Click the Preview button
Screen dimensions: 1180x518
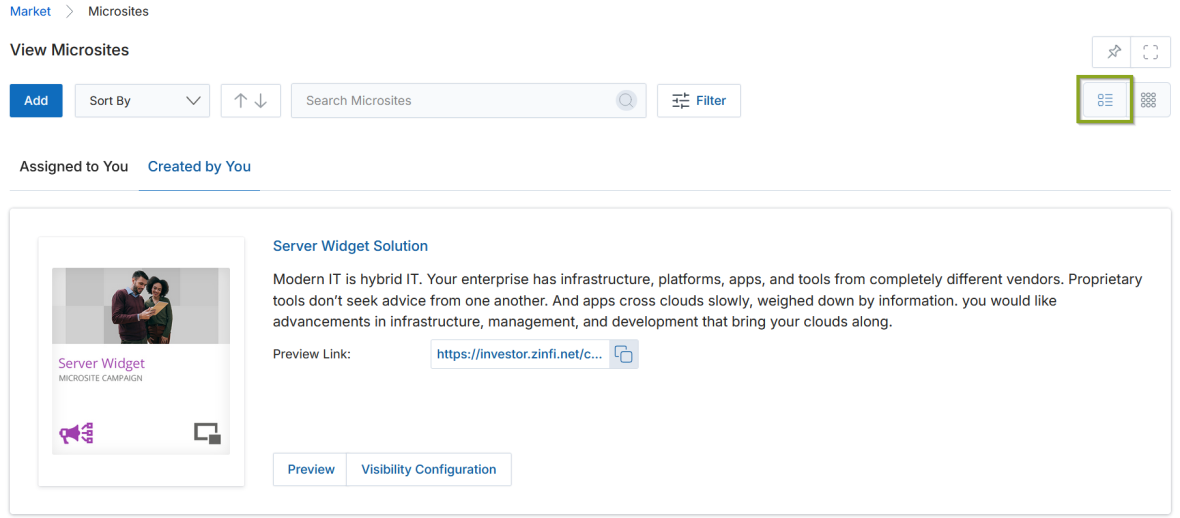(311, 469)
